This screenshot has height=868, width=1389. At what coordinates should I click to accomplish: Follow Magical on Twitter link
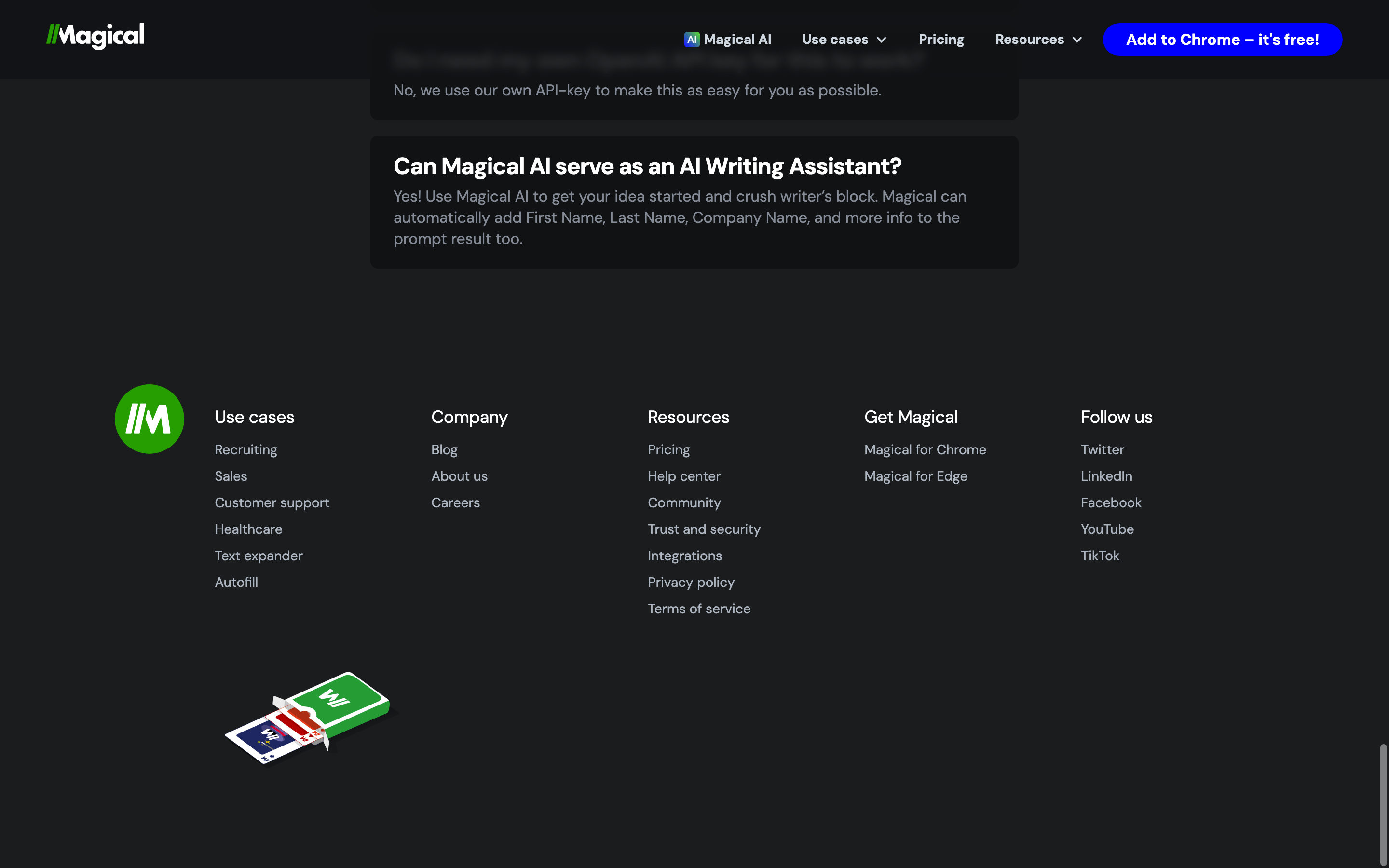point(1102,449)
